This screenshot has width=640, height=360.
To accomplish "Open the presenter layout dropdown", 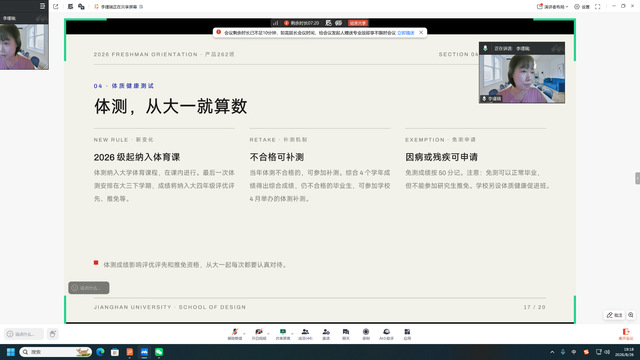I will pos(552,7).
